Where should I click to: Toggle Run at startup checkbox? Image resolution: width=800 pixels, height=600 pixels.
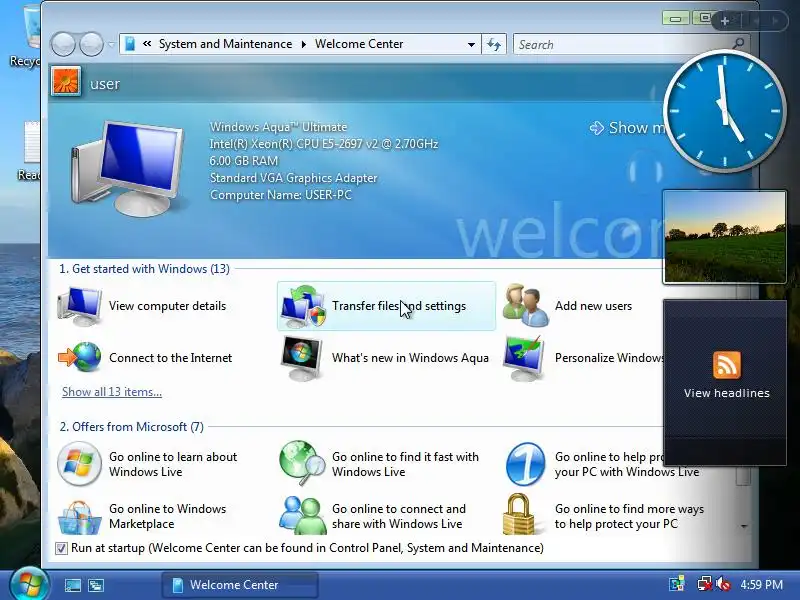(61, 548)
